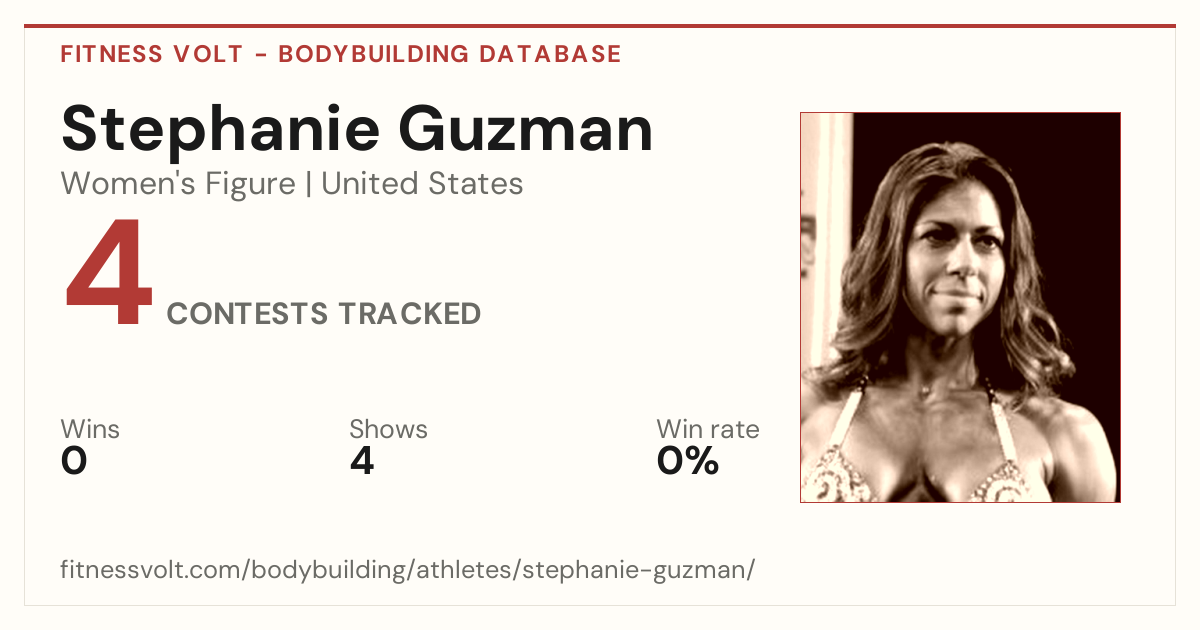
Task: Select the Women's Figure division text
Action: pos(178,184)
